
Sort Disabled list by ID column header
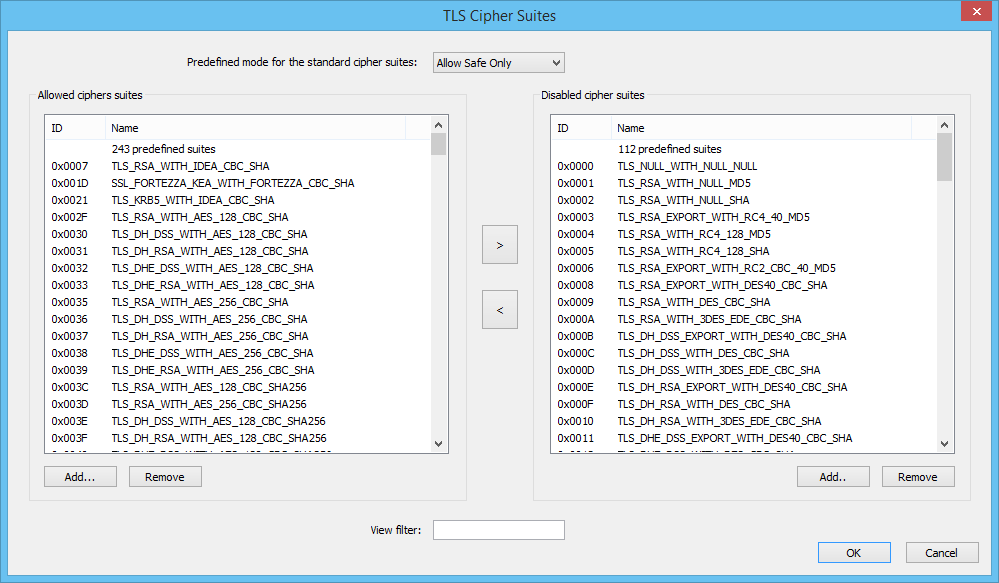[x=581, y=128]
